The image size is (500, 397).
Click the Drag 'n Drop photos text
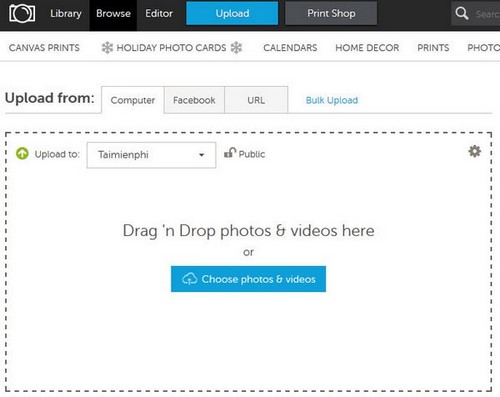248,231
